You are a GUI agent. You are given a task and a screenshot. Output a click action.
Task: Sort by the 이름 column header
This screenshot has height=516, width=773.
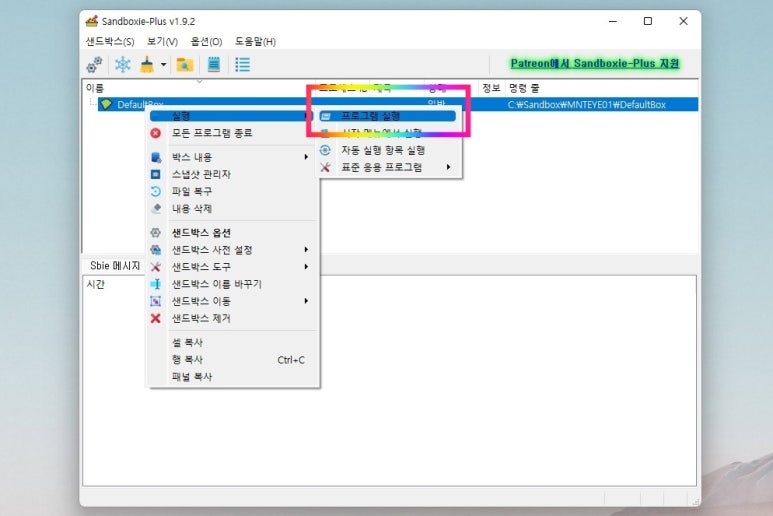199,88
